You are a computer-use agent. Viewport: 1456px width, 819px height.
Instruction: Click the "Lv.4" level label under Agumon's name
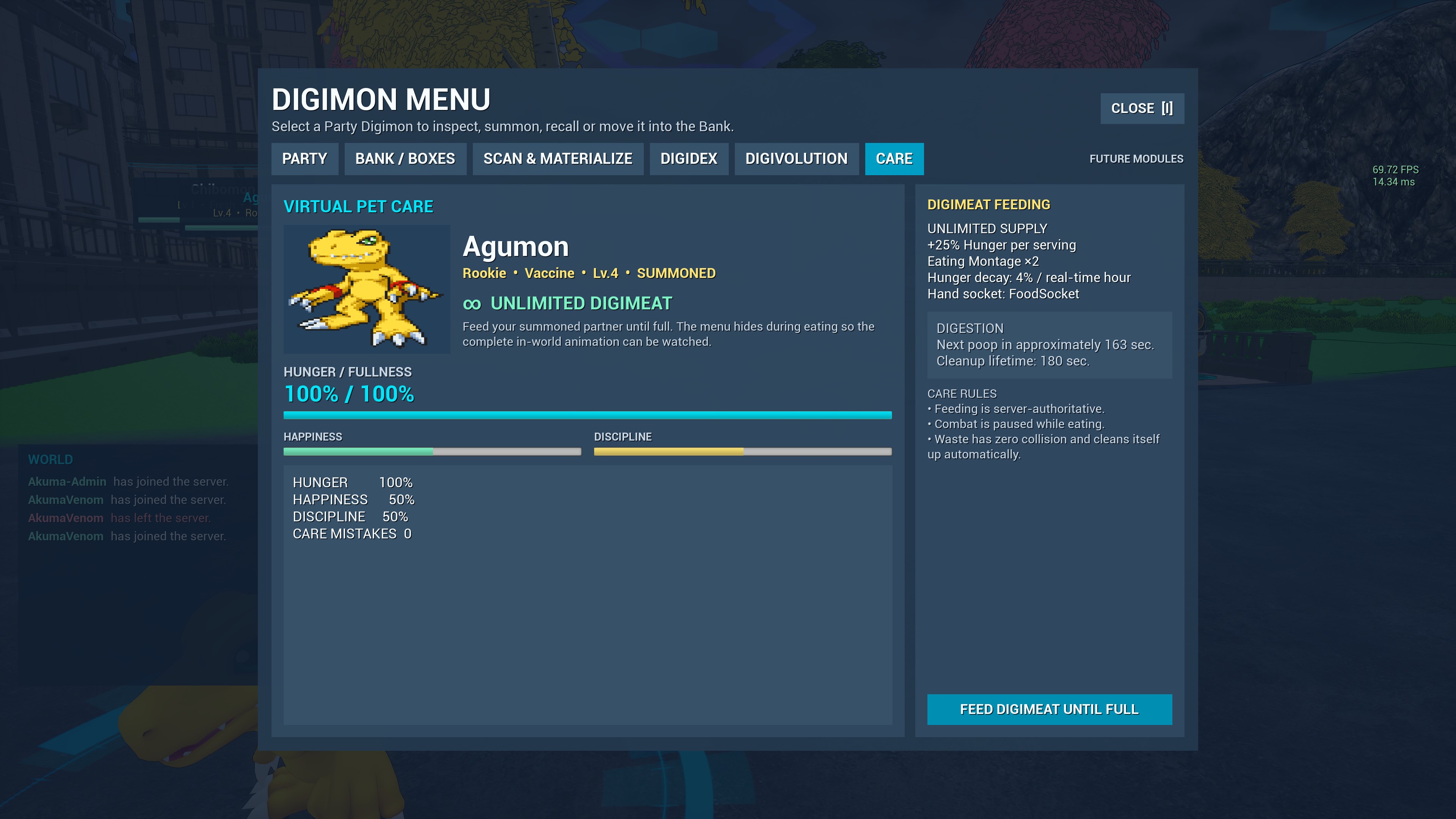tap(606, 273)
